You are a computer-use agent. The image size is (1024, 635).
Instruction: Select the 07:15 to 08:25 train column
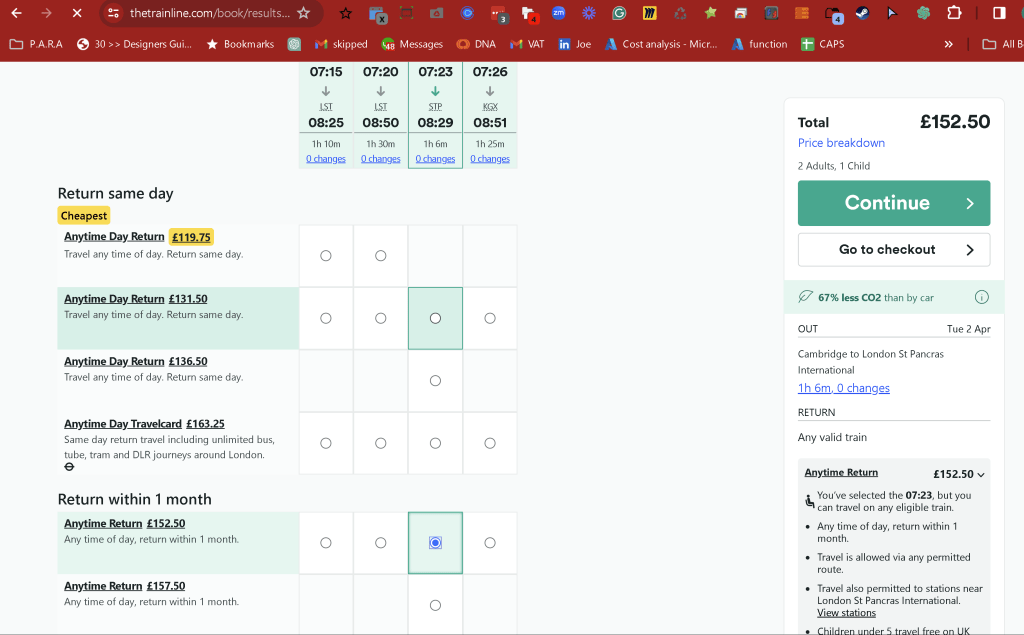[x=326, y=114]
